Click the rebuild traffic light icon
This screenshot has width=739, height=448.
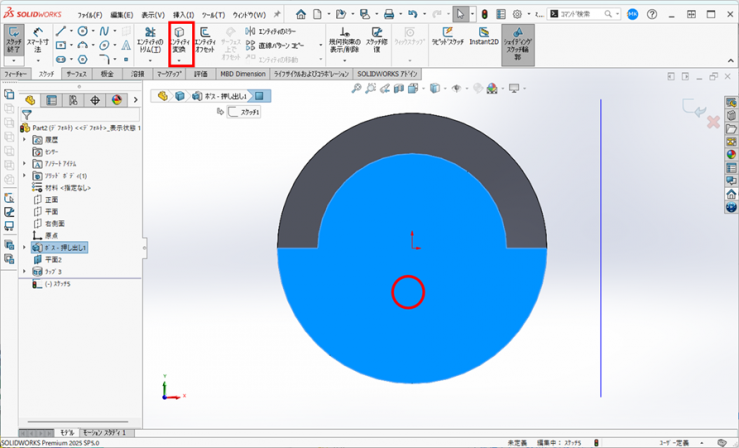point(483,15)
